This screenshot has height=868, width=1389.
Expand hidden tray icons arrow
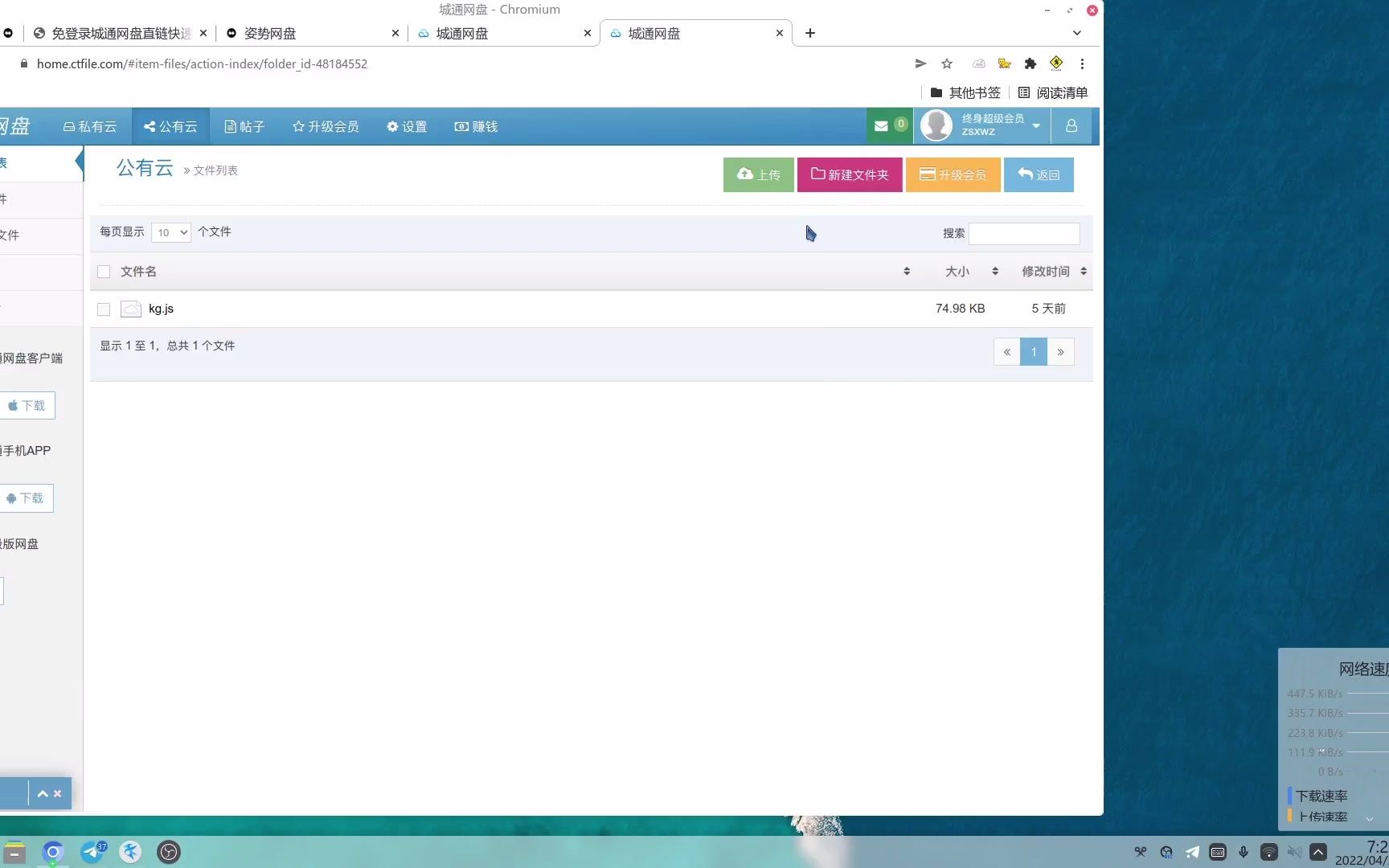[x=1318, y=852]
